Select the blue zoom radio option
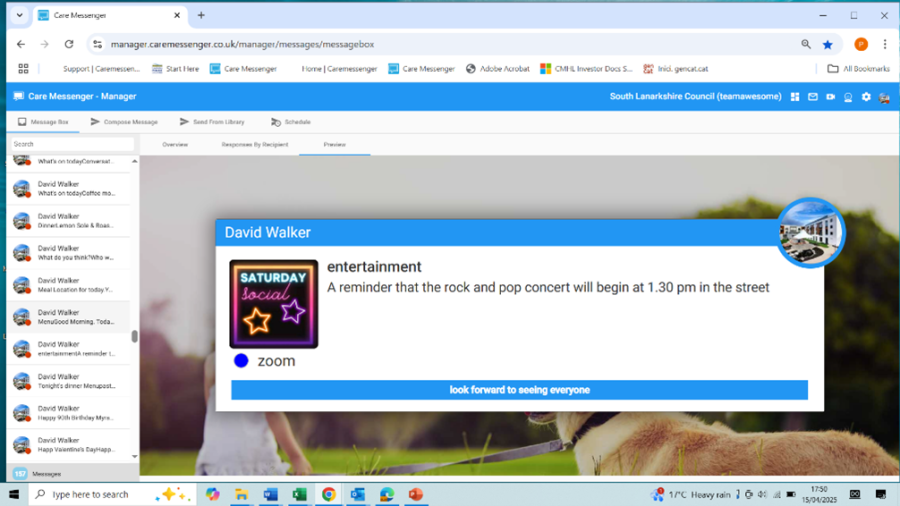Viewport: 900px width, 506px height. 241,361
